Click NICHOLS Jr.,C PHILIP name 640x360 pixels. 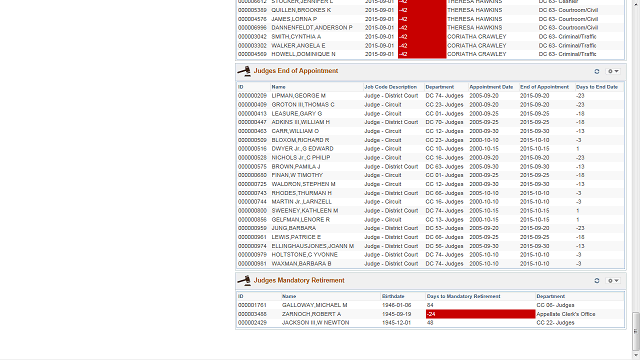click(x=301, y=158)
